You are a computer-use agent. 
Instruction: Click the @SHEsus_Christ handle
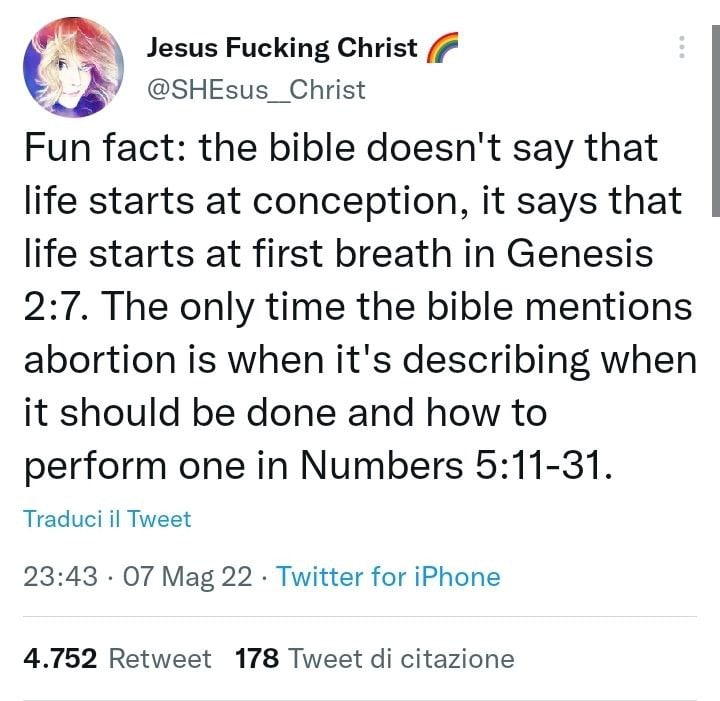[256, 89]
